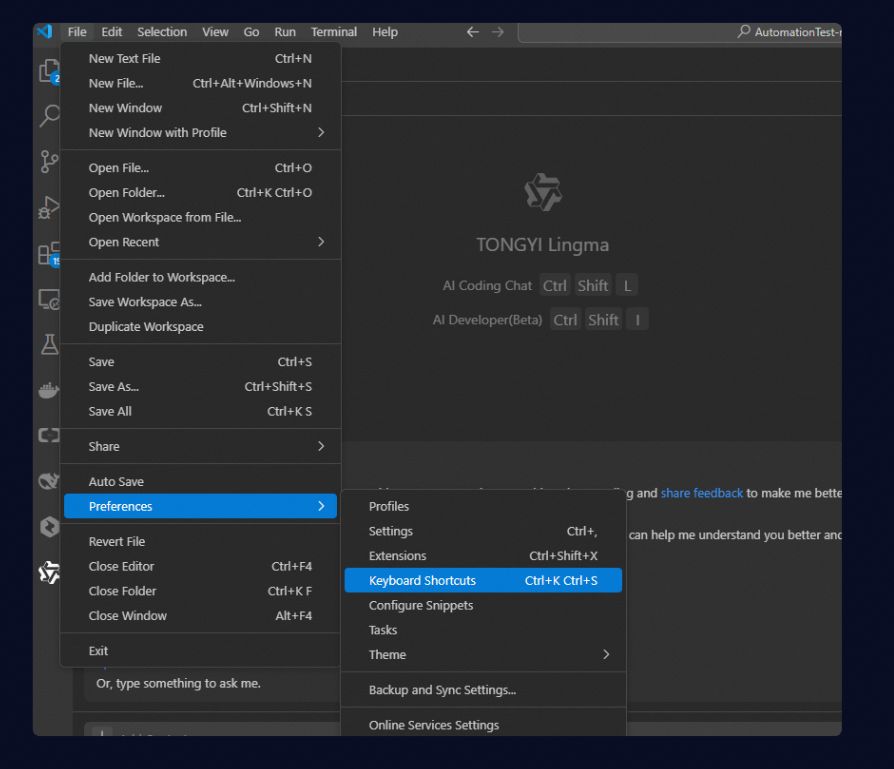Screen dimensions: 894x769
Task: Open the Search magnifier in activity bar
Action: coord(49,116)
